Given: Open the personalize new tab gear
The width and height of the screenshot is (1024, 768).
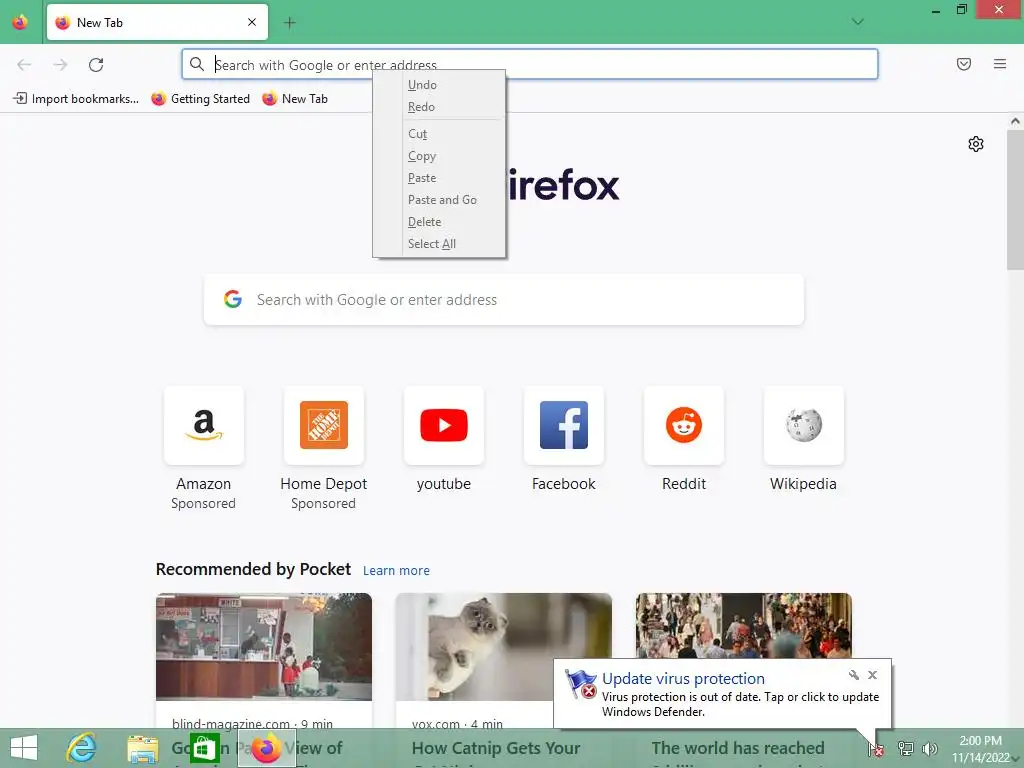Looking at the screenshot, I should coord(976,144).
